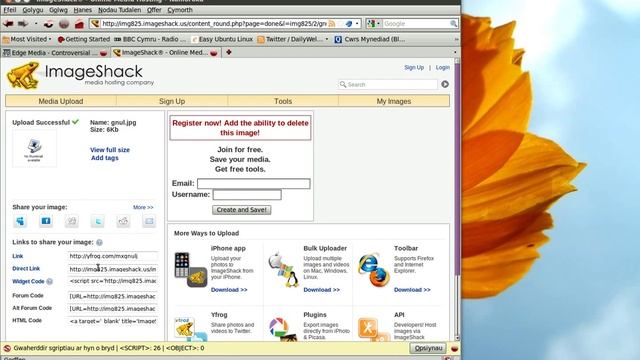This screenshot has height=360, width=640.
Task: Submit site search with the arrow button
Action: pyautogui.click(x=445, y=84)
